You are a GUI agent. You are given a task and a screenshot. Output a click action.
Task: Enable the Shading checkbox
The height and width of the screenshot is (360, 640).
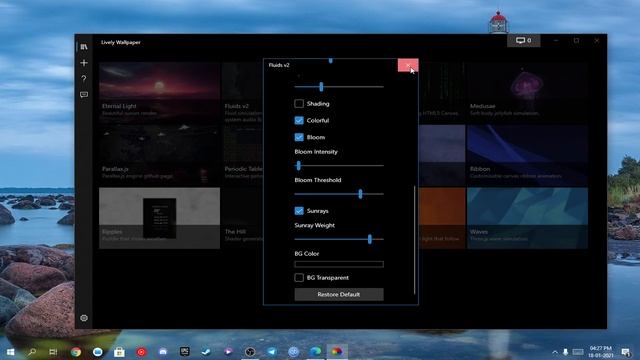299,104
